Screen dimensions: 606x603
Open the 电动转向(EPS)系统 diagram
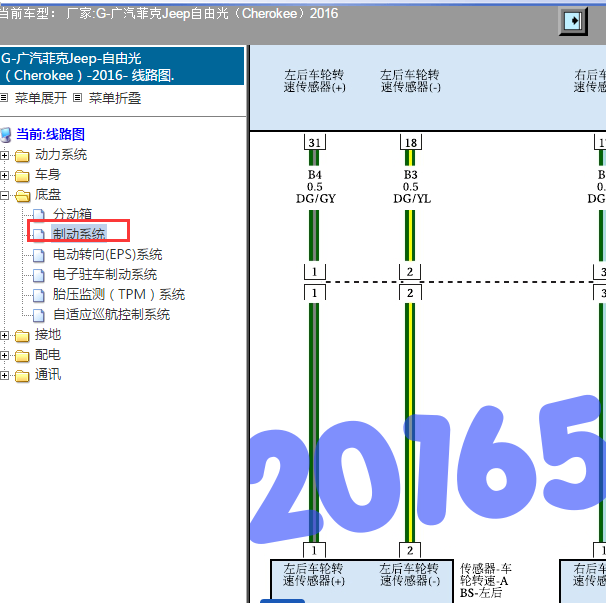point(107,255)
